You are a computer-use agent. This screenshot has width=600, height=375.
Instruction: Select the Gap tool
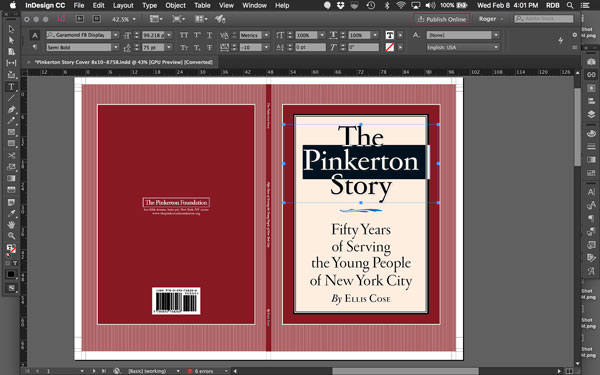(x=11, y=63)
